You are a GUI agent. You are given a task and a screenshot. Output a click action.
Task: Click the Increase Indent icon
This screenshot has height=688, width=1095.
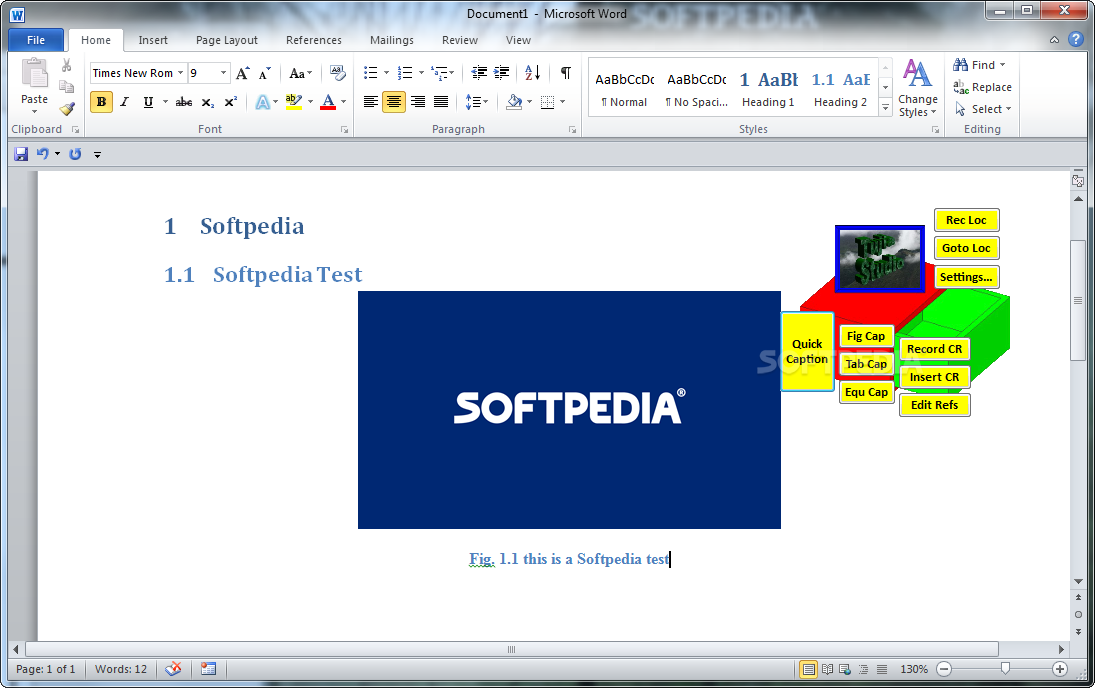(x=501, y=73)
